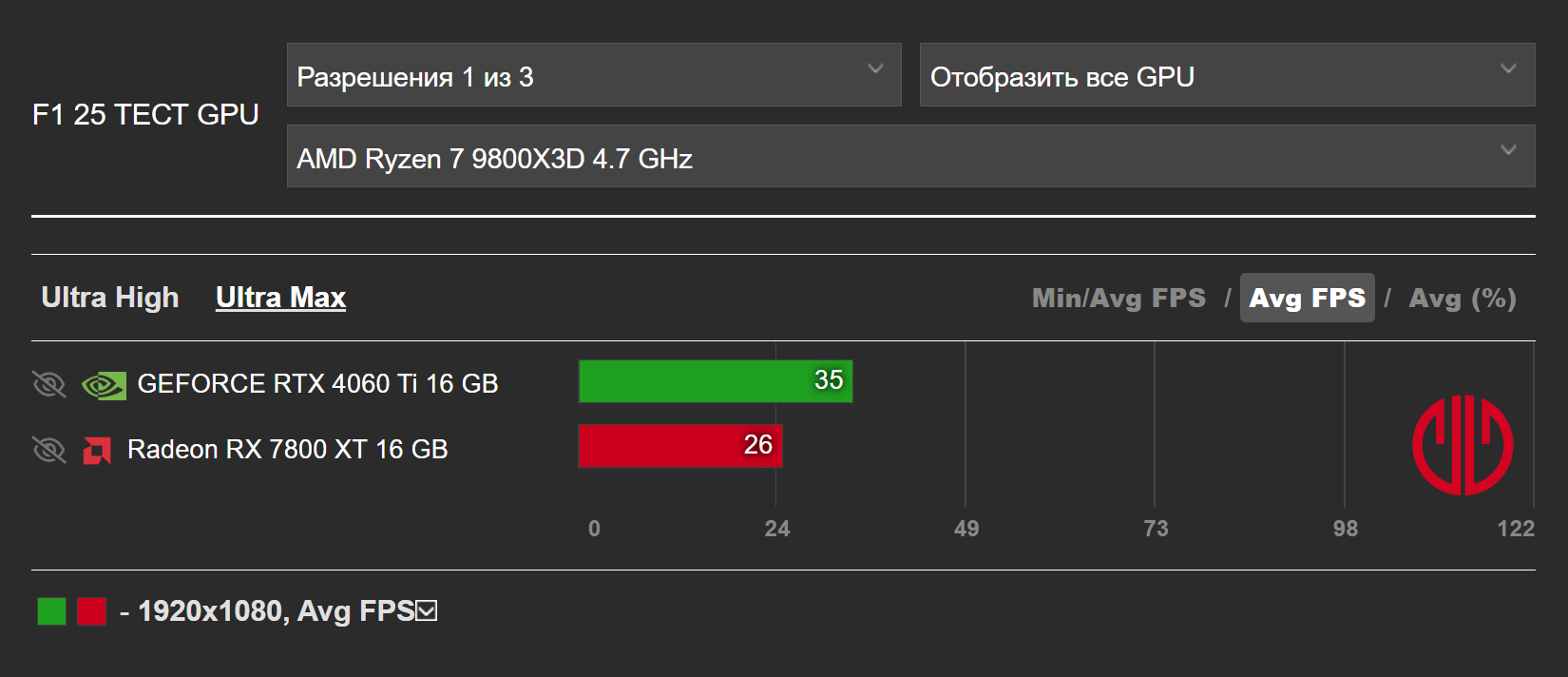The width and height of the screenshot is (1568, 677).
Task: Hide the GeForce RTX 4060 Ti row
Action: coord(49,384)
